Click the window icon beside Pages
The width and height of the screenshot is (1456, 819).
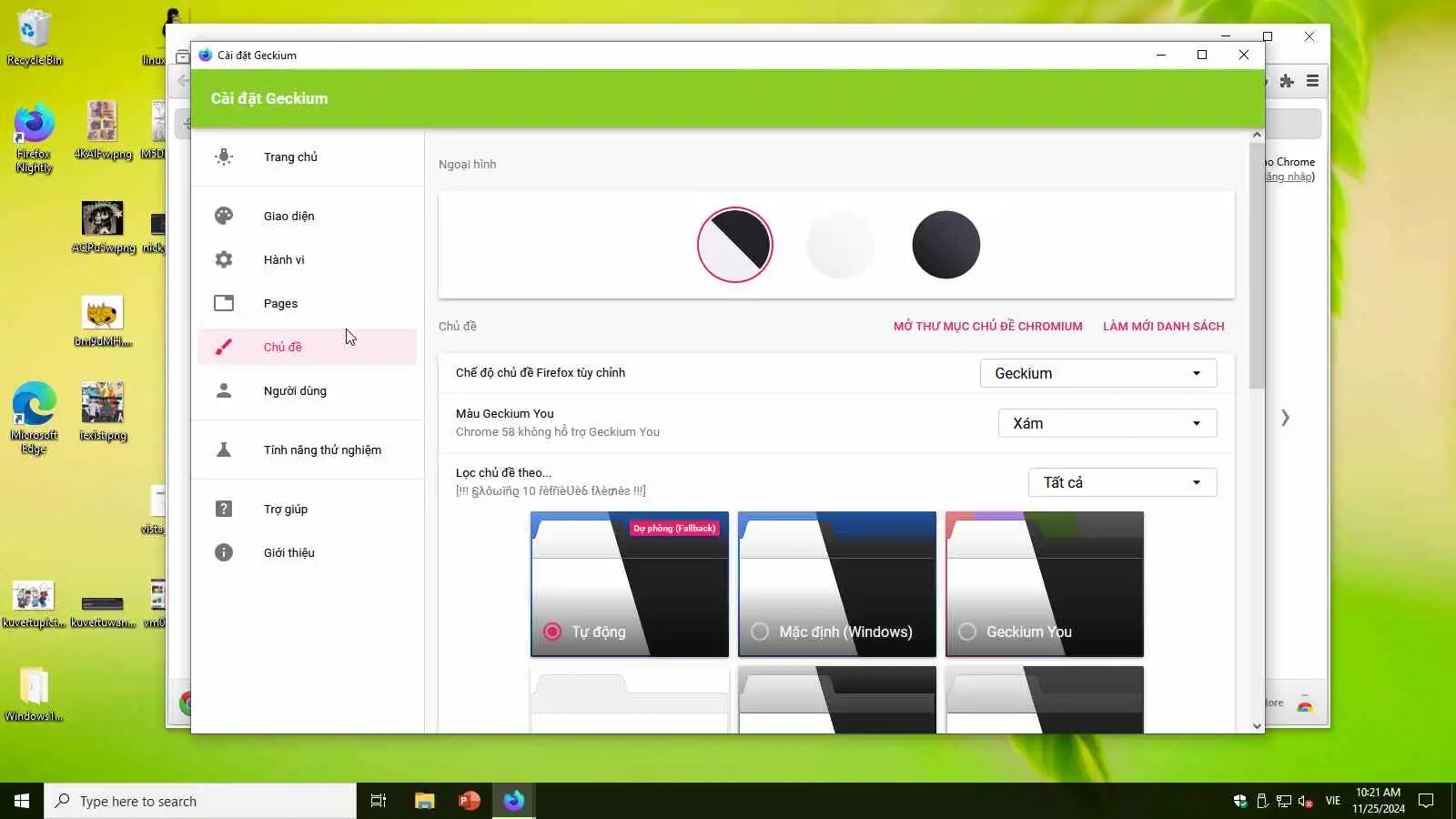(x=224, y=303)
